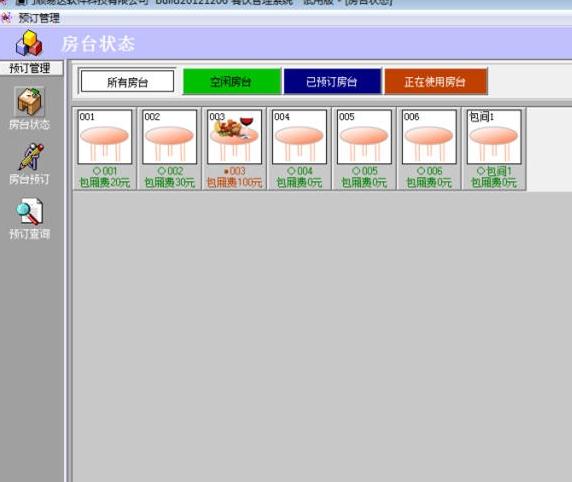Open the 预订查询 magnifier icon
Viewport: 572px width, 482px height.
[x=30, y=211]
